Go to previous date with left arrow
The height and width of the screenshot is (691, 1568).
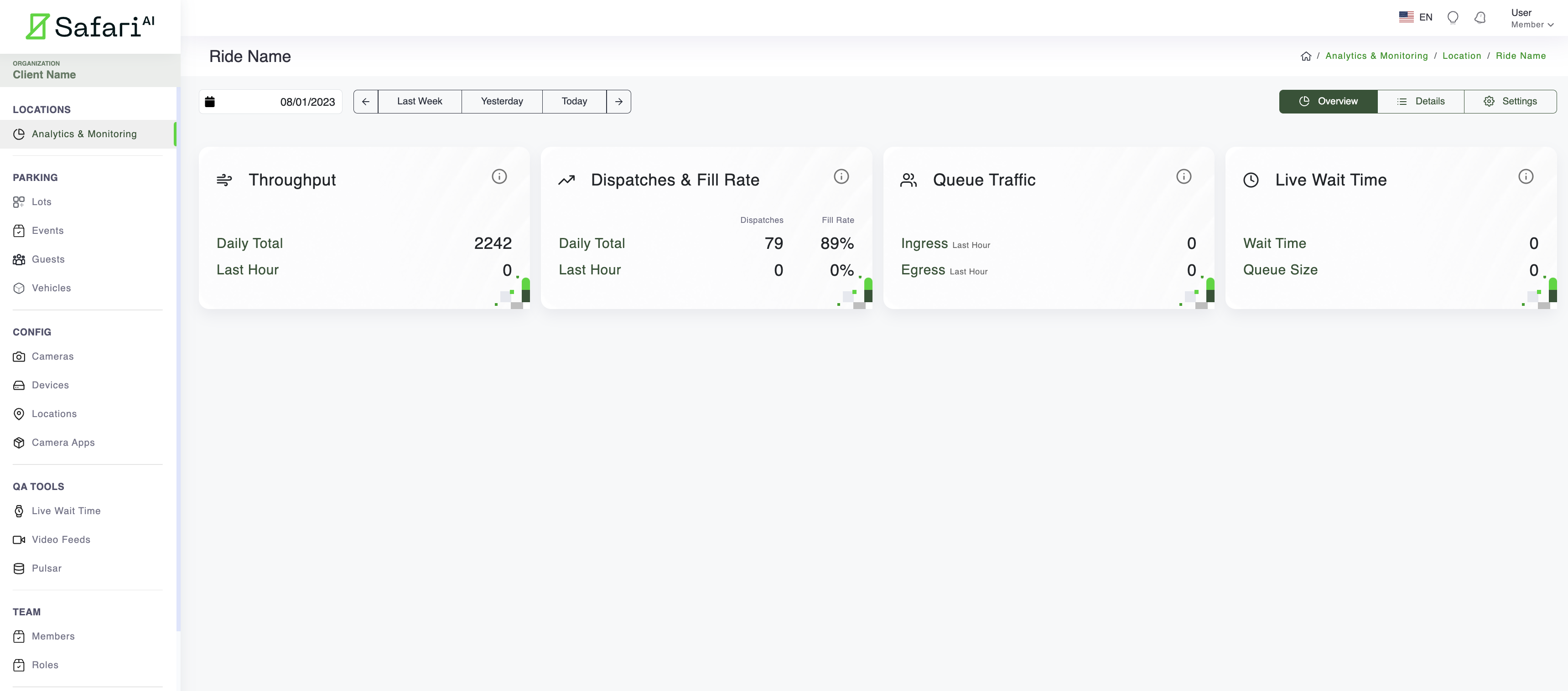tap(365, 102)
